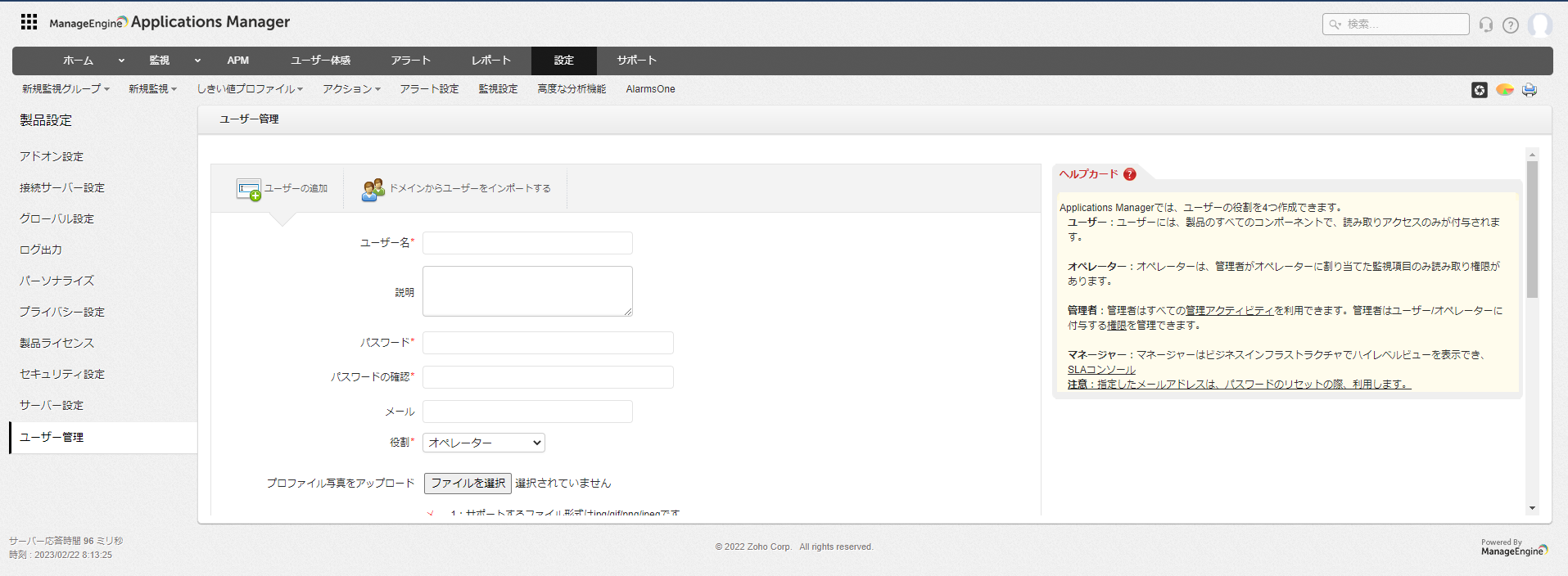Viewport: 1568px width, 576px height.
Task: Open the 権限 help link
Action: tap(1117, 326)
